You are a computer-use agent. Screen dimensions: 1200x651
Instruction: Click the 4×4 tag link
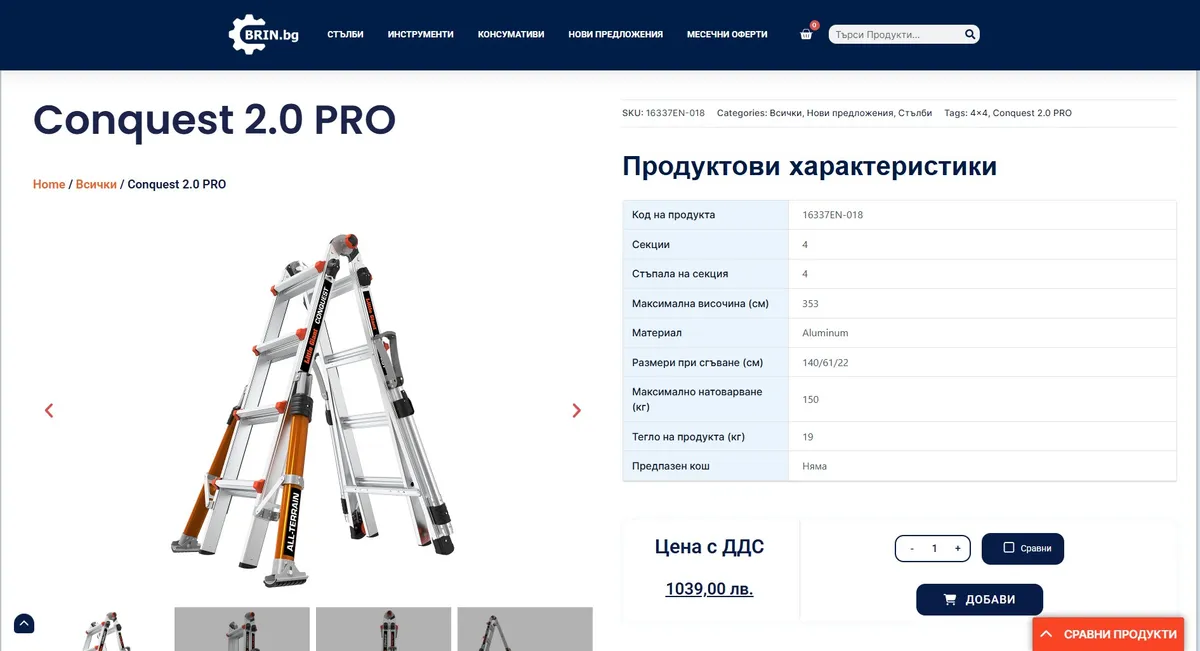(x=978, y=113)
